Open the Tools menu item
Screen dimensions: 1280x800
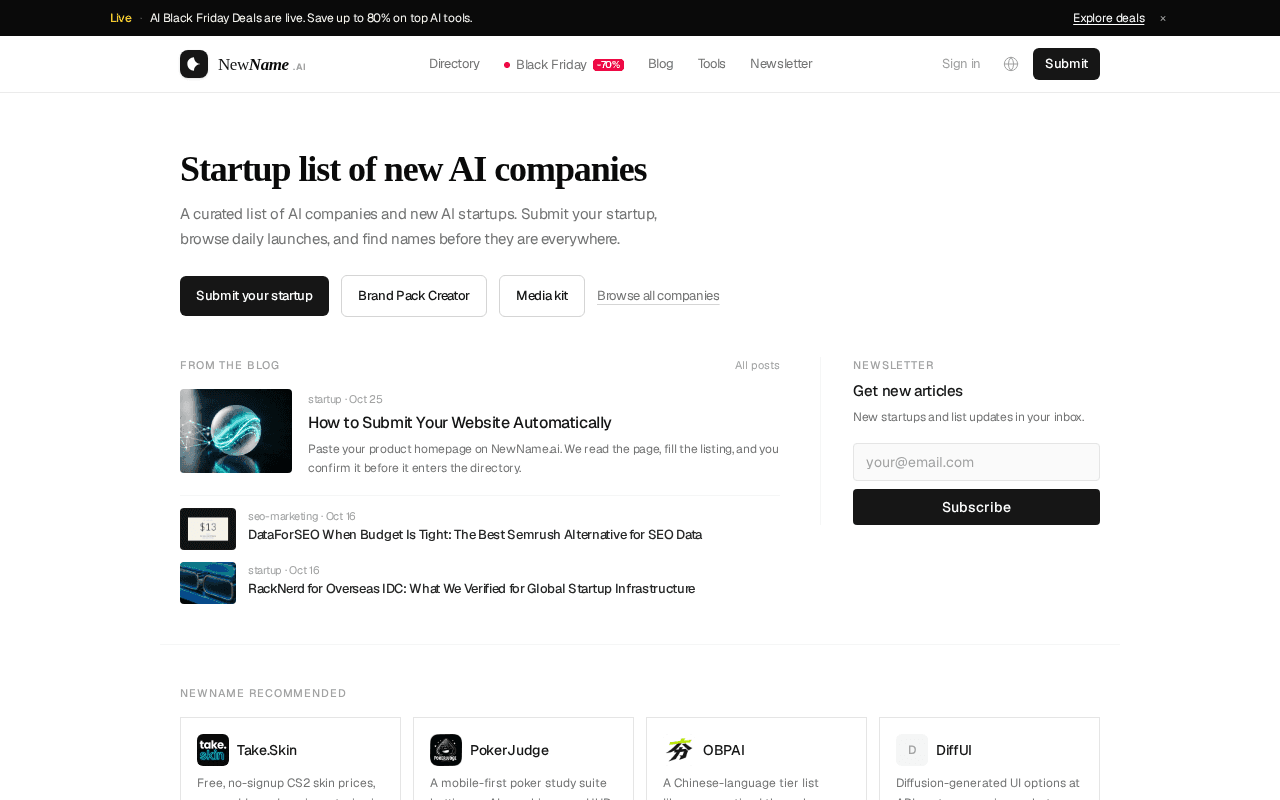point(712,64)
